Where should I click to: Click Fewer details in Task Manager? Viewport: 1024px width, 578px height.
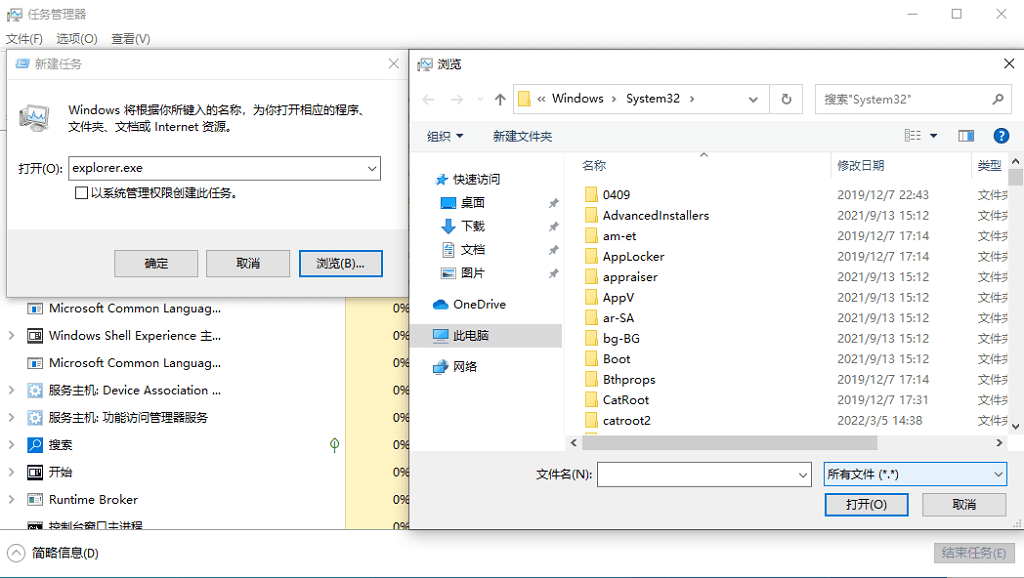(52, 553)
